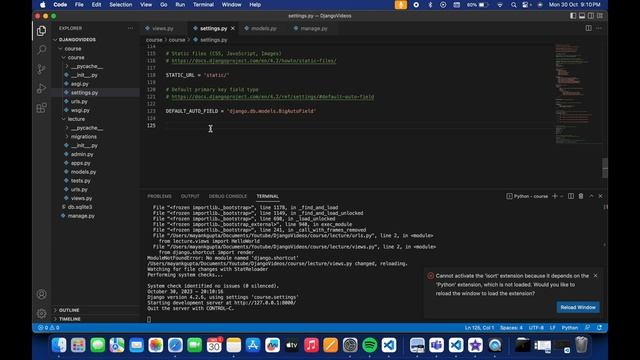The width and height of the screenshot is (640, 360).
Task: Click UTF-8 encoding selector
Action: point(536,328)
